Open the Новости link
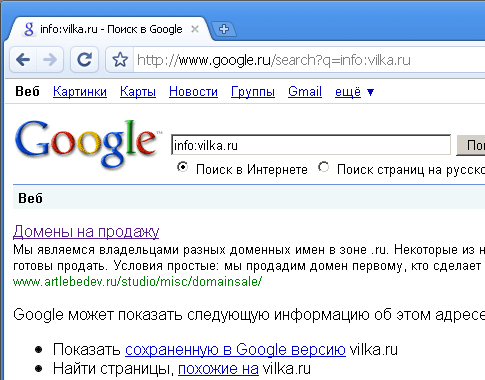The height and width of the screenshot is (380, 485). [x=193, y=91]
